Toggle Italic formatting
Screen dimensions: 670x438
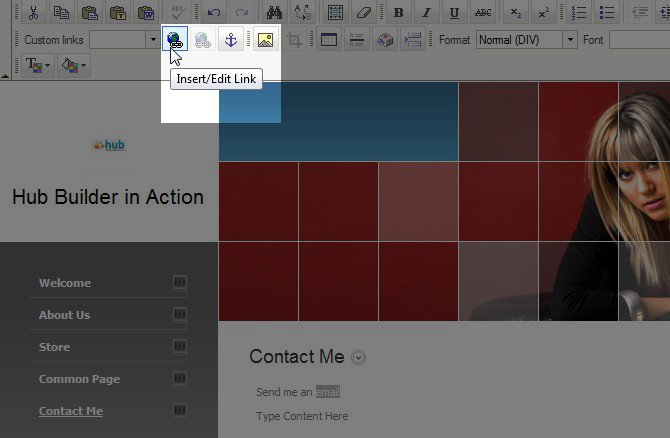pos(426,13)
